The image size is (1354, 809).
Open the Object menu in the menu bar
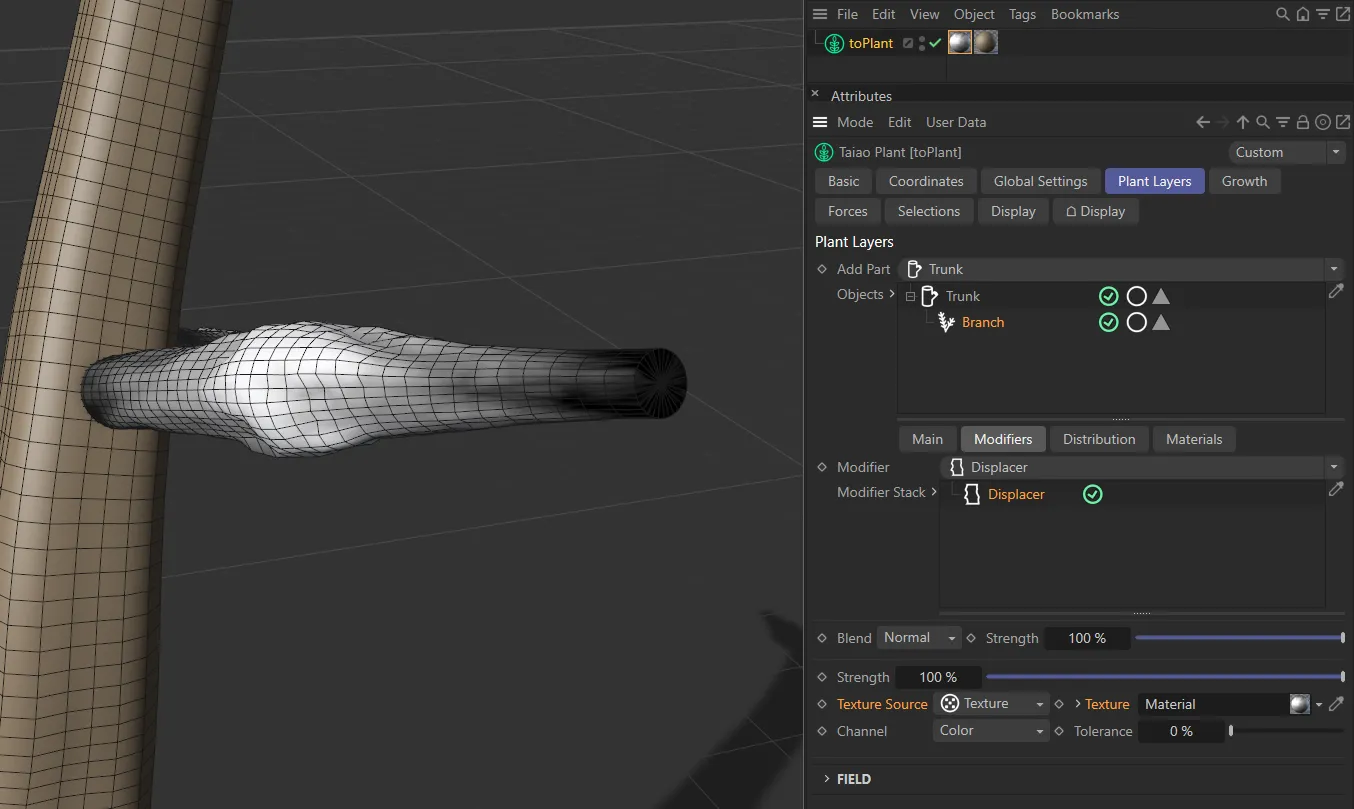pos(973,14)
